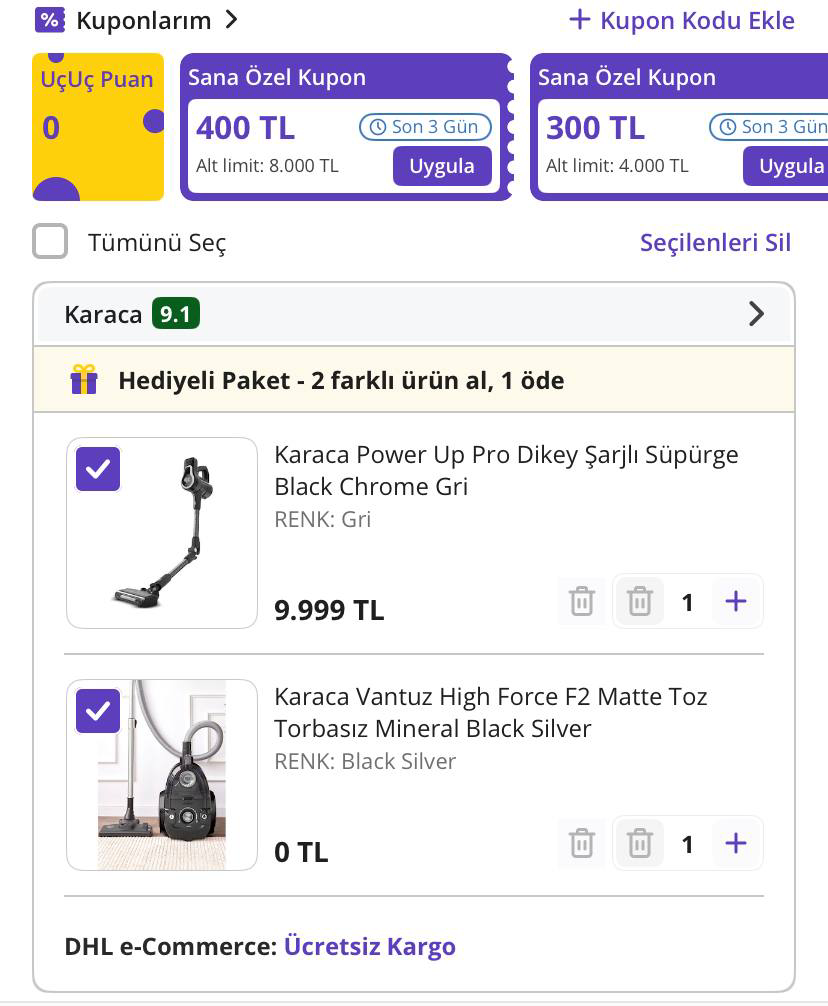Click + Kupon Kodu Ekle link

(x=682, y=20)
